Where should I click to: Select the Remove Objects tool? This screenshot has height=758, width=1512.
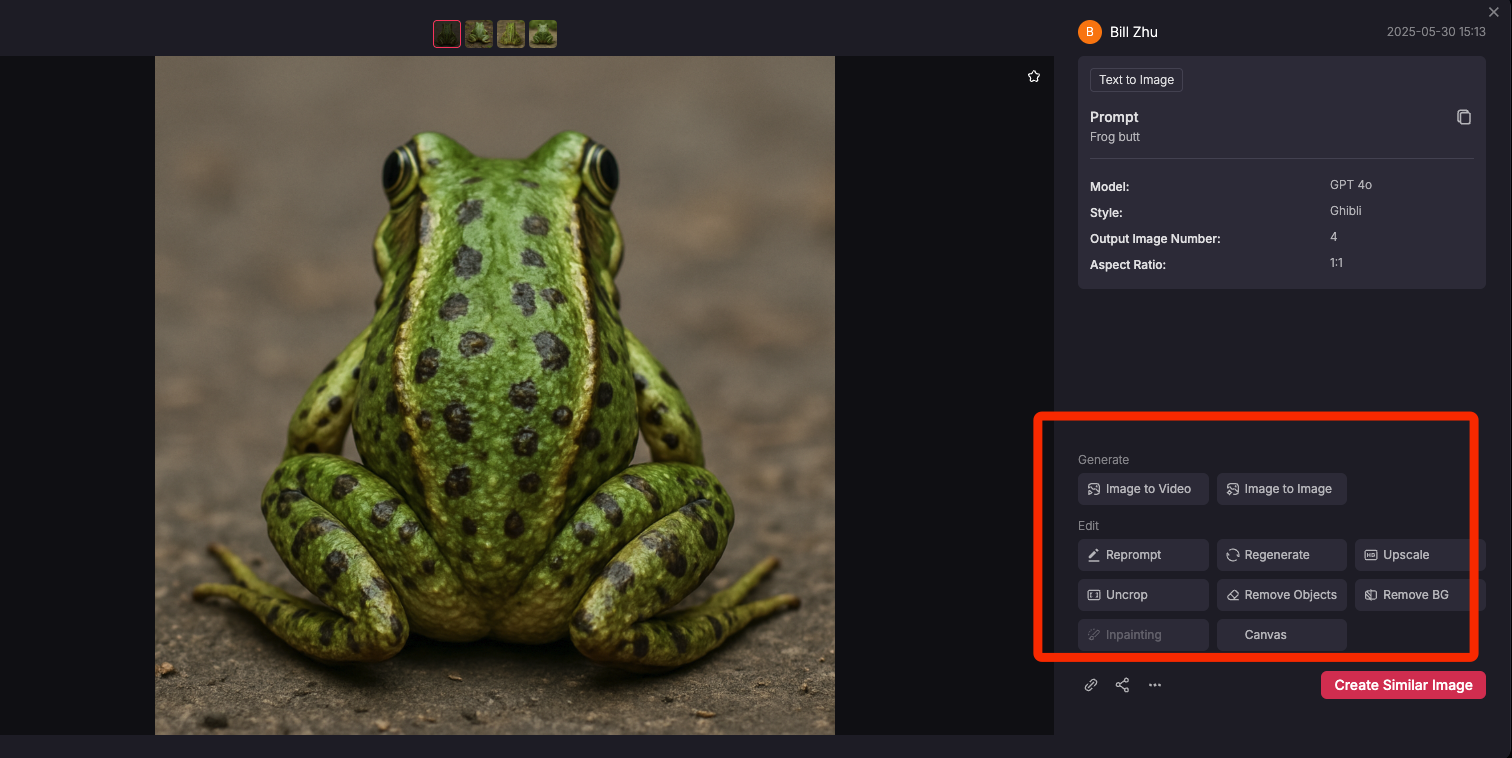click(x=1281, y=595)
